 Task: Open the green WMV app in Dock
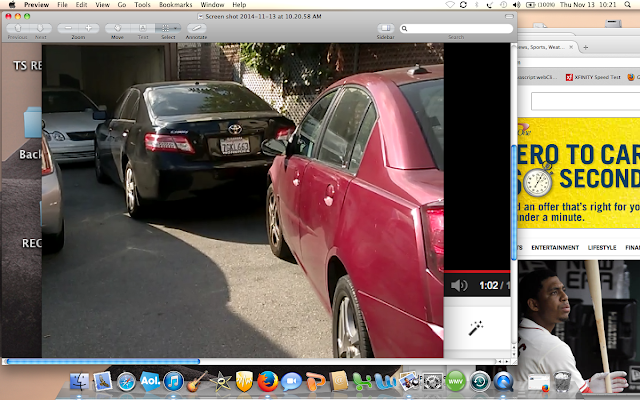click(456, 382)
